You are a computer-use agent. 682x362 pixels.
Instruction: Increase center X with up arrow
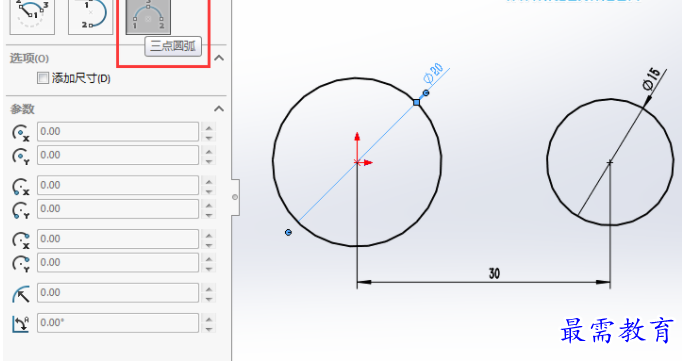(209, 127)
